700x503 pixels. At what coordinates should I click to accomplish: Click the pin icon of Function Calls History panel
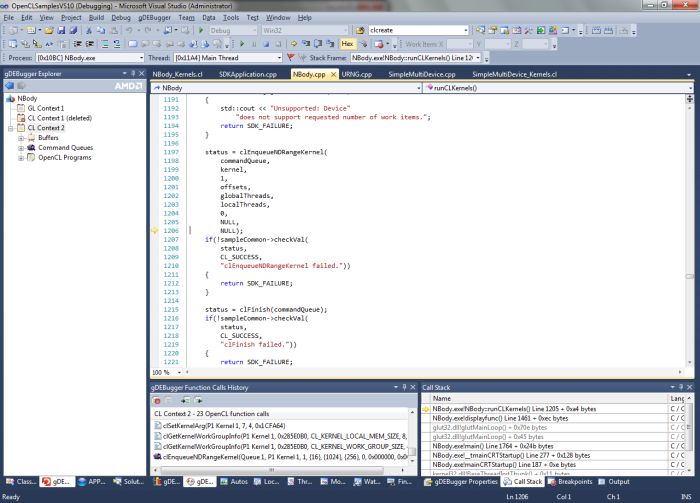(404, 387)
